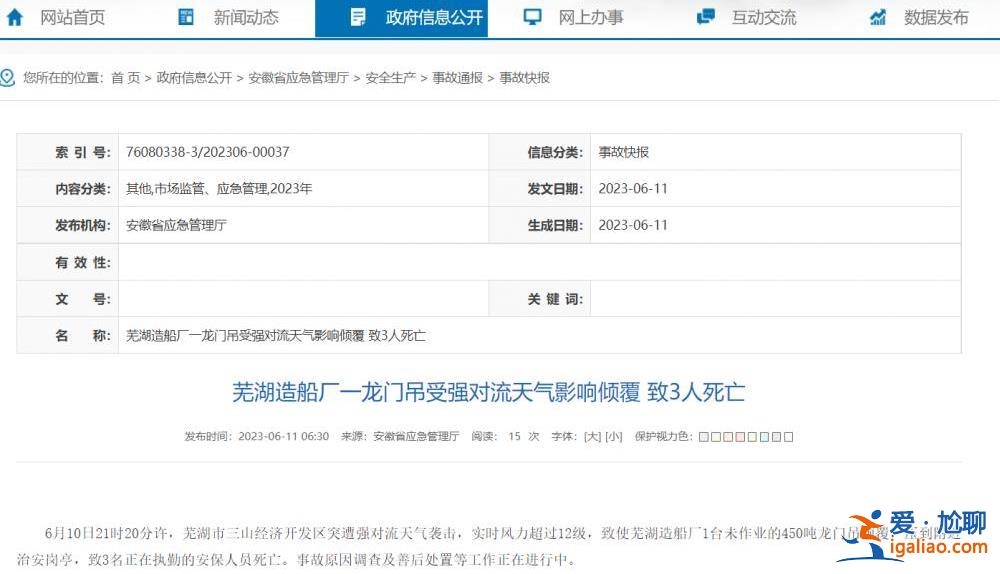Image resolution: width=1000 pixels, height=574 pixels.
Task: Click the 索引号 label cell
Action: pos(68,152)
